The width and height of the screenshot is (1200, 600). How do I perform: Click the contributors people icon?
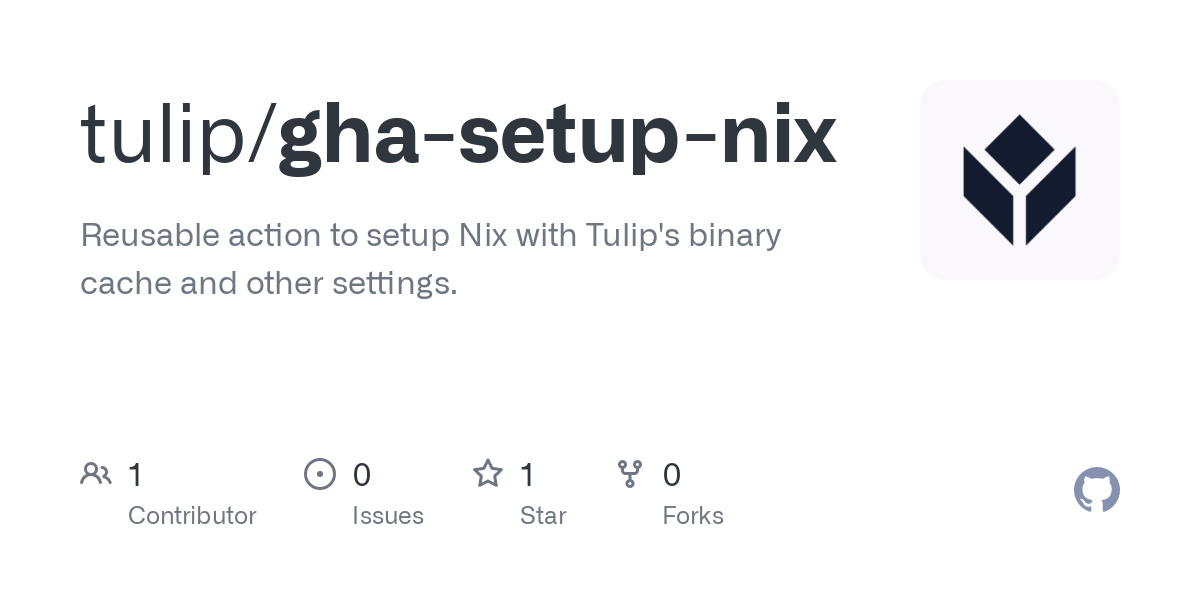(x=96, y=474)
